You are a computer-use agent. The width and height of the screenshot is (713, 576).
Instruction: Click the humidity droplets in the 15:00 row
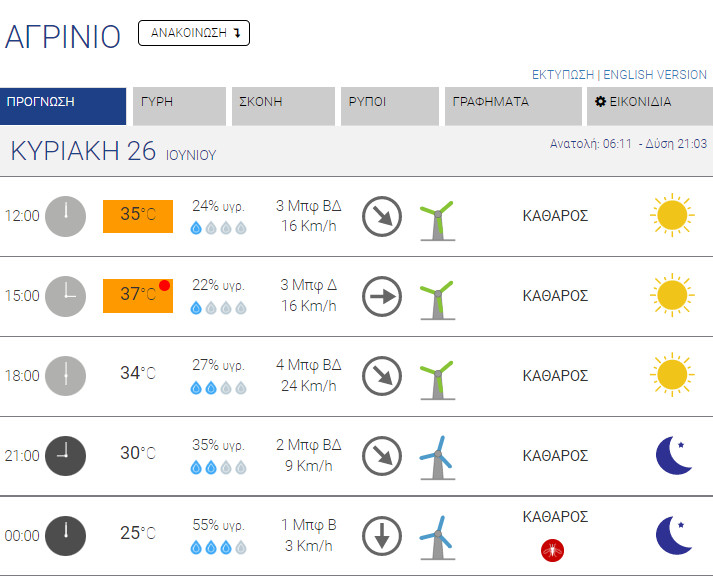[x=218, y=308]
